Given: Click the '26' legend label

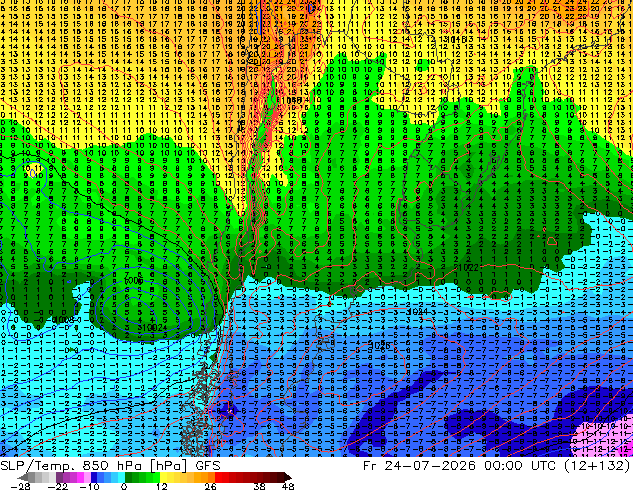Looking at the screenshot, I should point(210,486).
